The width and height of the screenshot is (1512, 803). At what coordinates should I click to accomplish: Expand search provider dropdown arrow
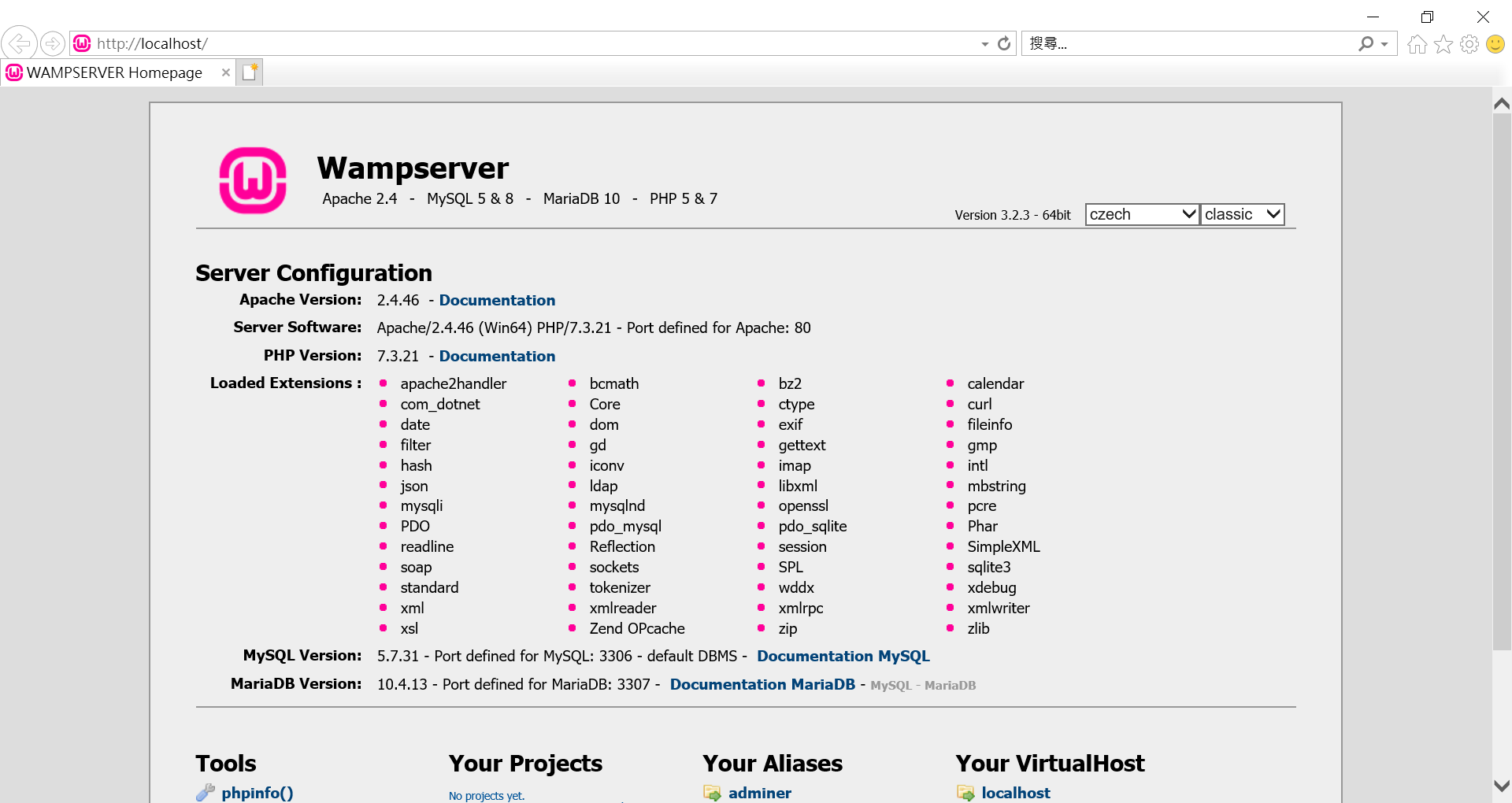(x=1384, y=44)
